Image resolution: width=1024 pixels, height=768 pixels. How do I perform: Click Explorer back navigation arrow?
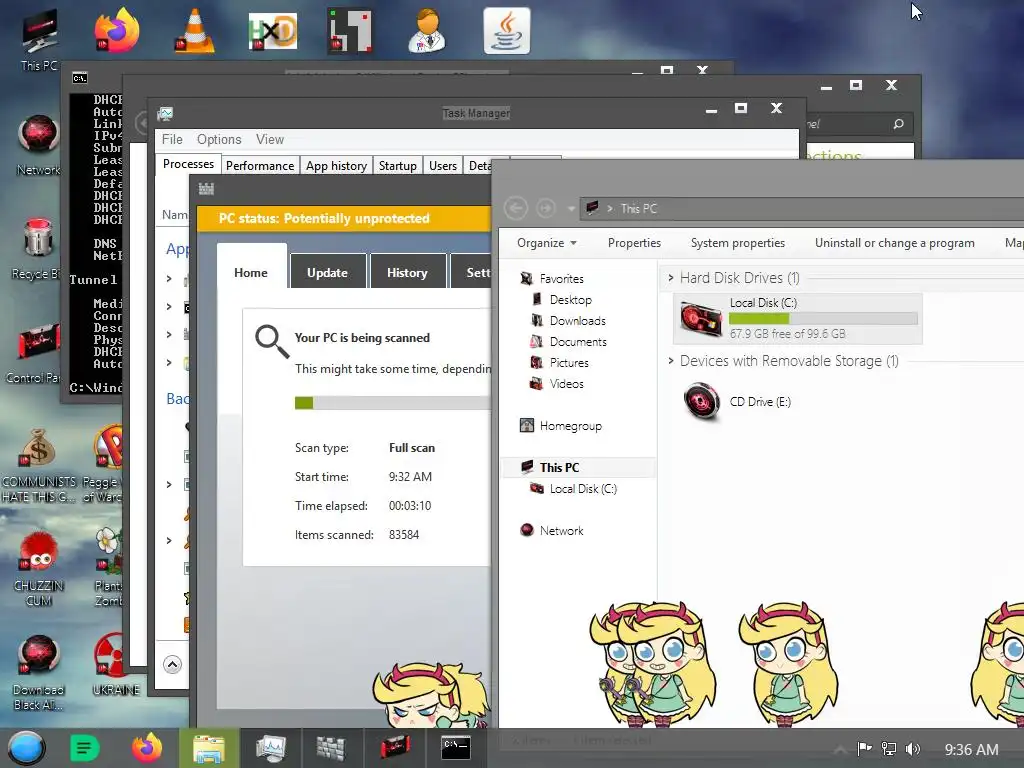(x=516, y=208)
